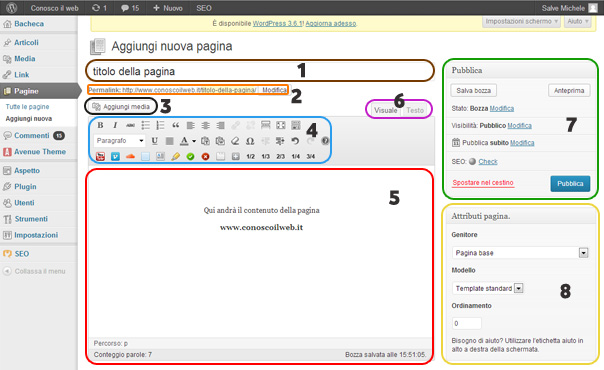The width and height of the screenshot is (604, 370).
Task: Increase paragraph indent
Action: [x=280, y=141]
